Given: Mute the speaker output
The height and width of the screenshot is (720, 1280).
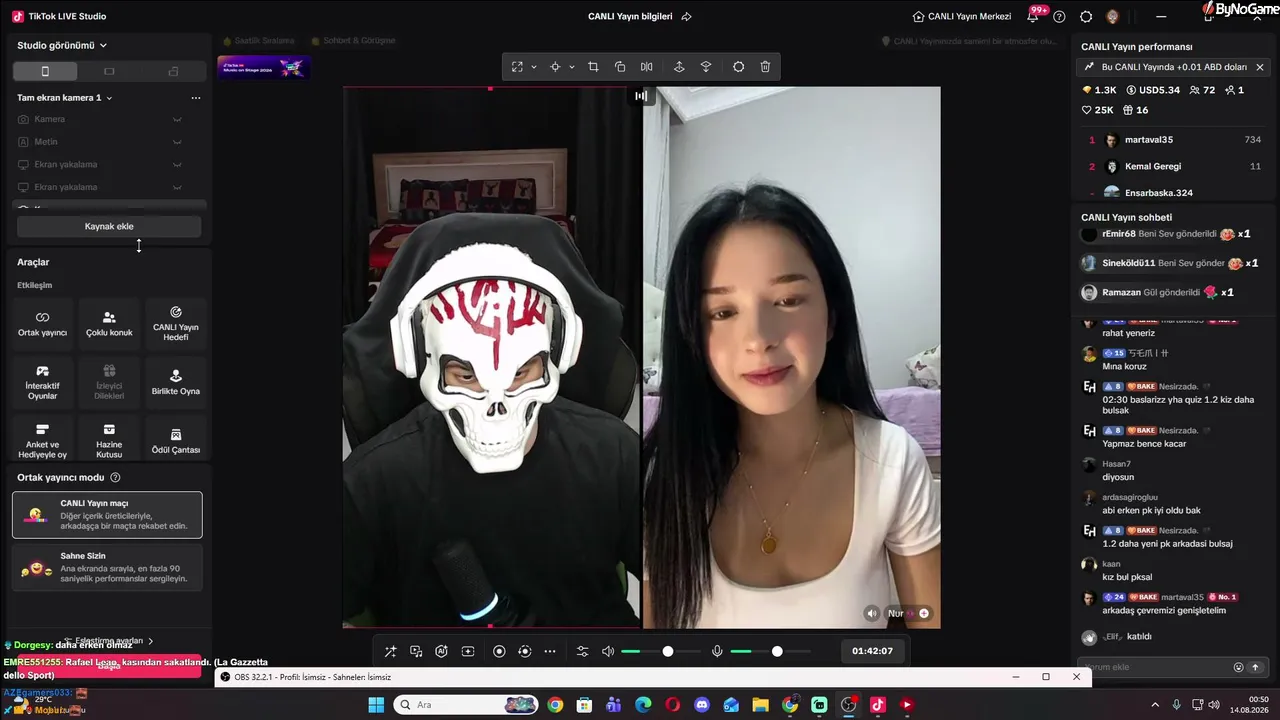Looking at the screenshot, I should 608,651.
